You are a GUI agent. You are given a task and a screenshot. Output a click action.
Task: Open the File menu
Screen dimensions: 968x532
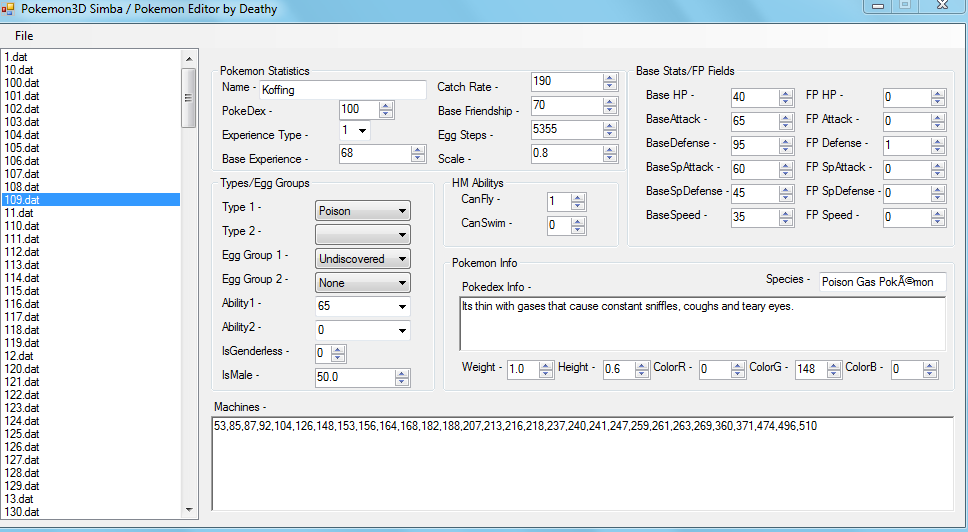pos(24,36)
